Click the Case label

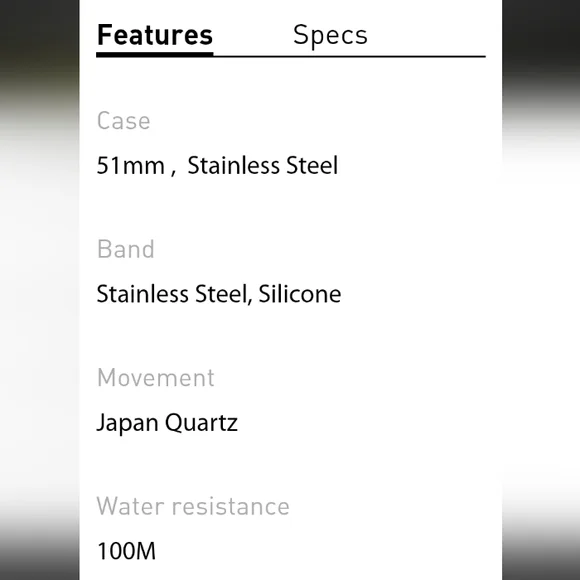[x=124, y=121]
